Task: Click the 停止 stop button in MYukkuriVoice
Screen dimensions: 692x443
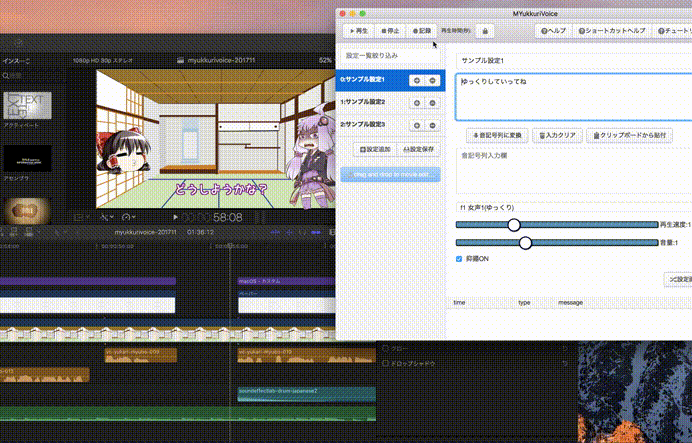Action: pos(390,31)
